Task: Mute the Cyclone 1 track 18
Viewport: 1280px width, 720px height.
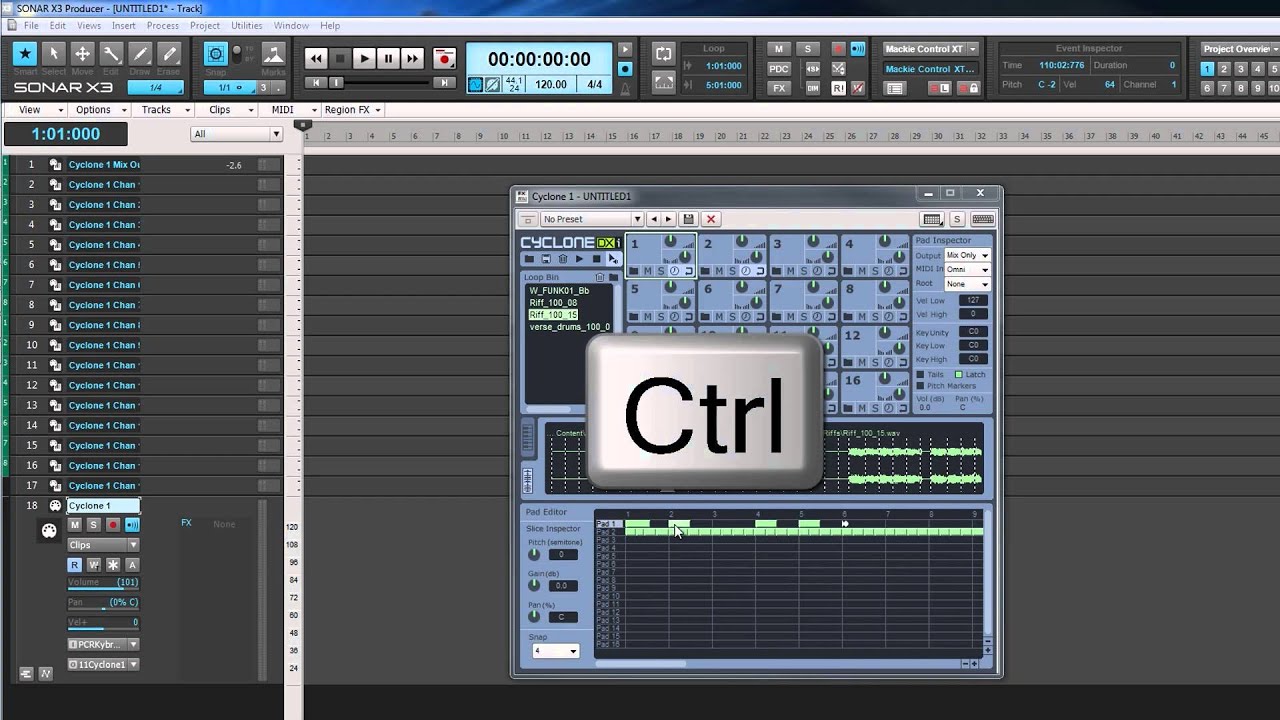Action: point(74,525)
